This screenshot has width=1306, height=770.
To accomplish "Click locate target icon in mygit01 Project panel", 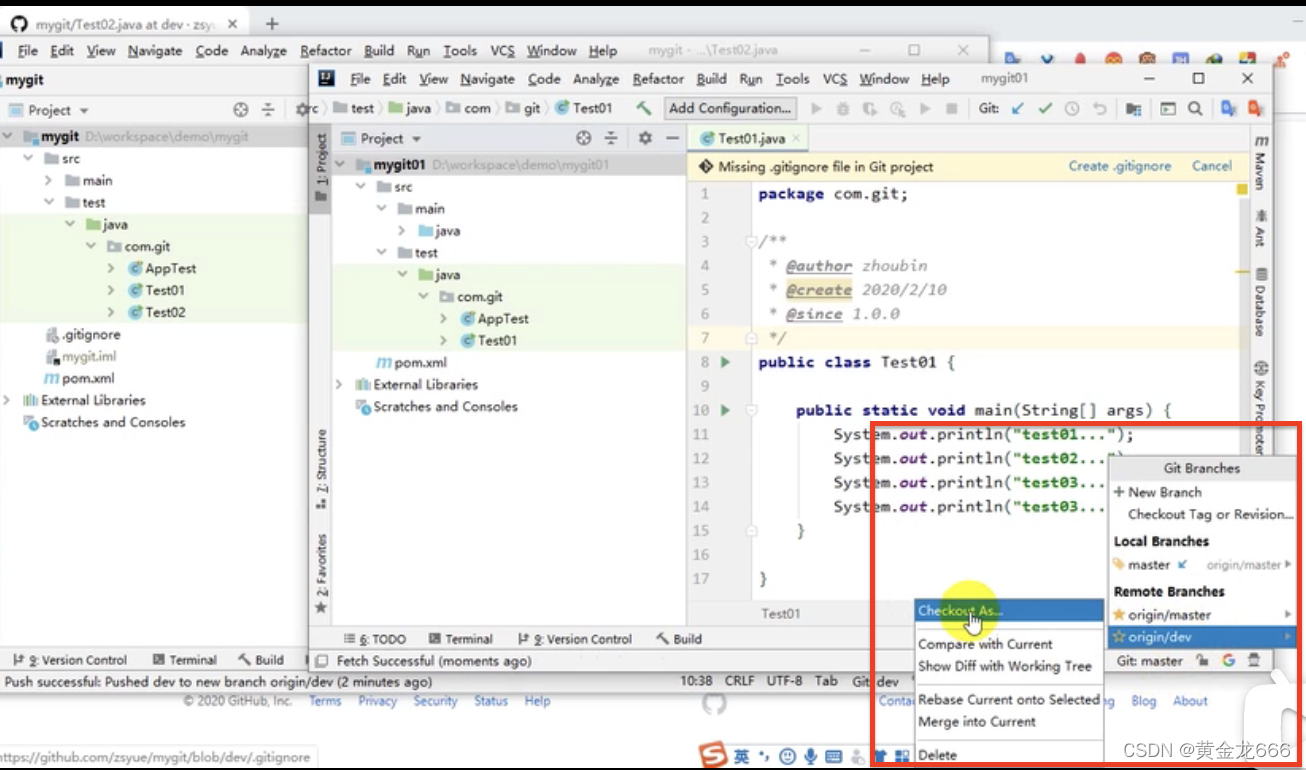I will coord(584,138).
